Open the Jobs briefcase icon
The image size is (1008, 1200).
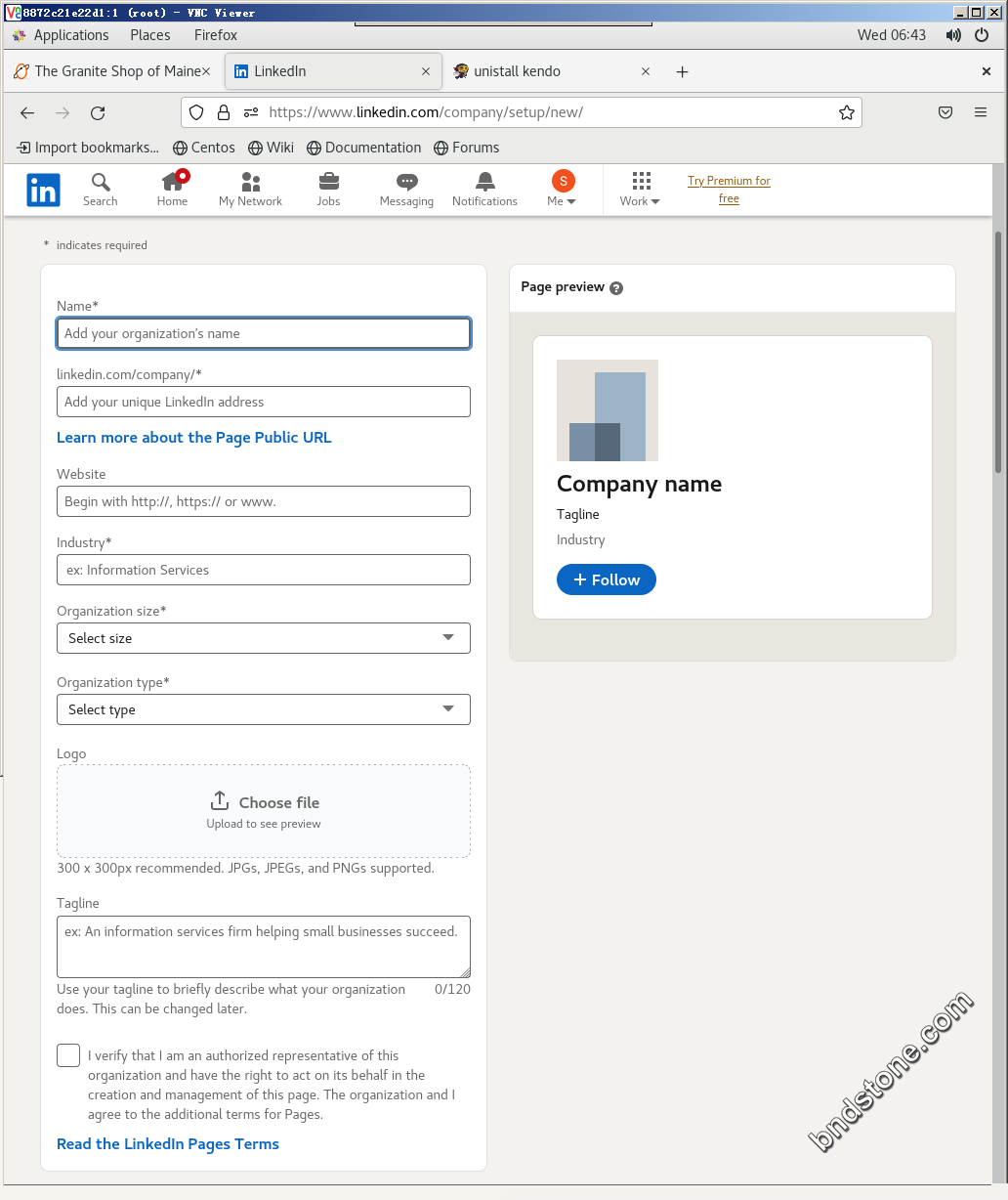tap(329, 182)
